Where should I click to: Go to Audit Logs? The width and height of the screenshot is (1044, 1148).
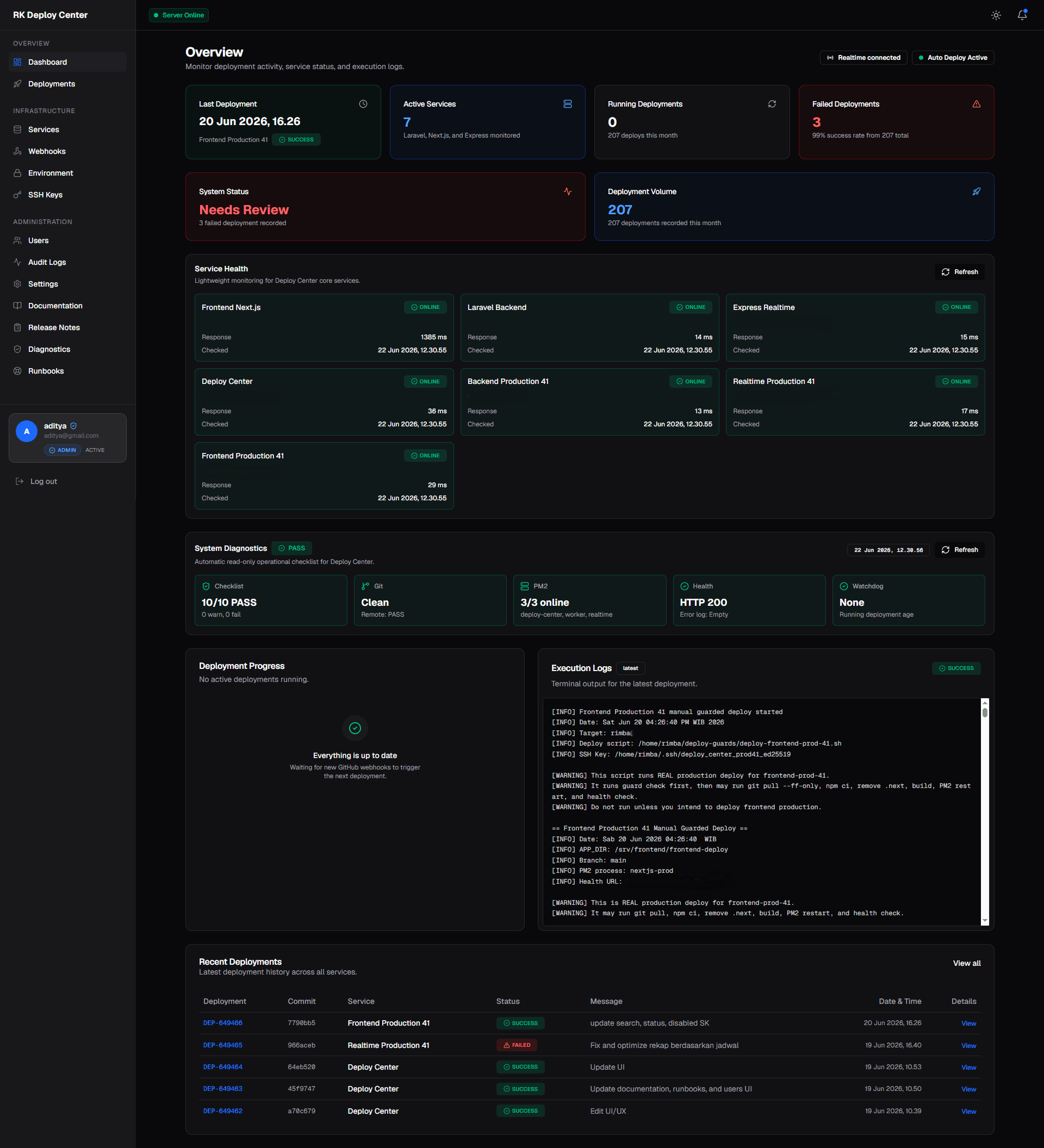pyautogui.click(x=67, y=262)
